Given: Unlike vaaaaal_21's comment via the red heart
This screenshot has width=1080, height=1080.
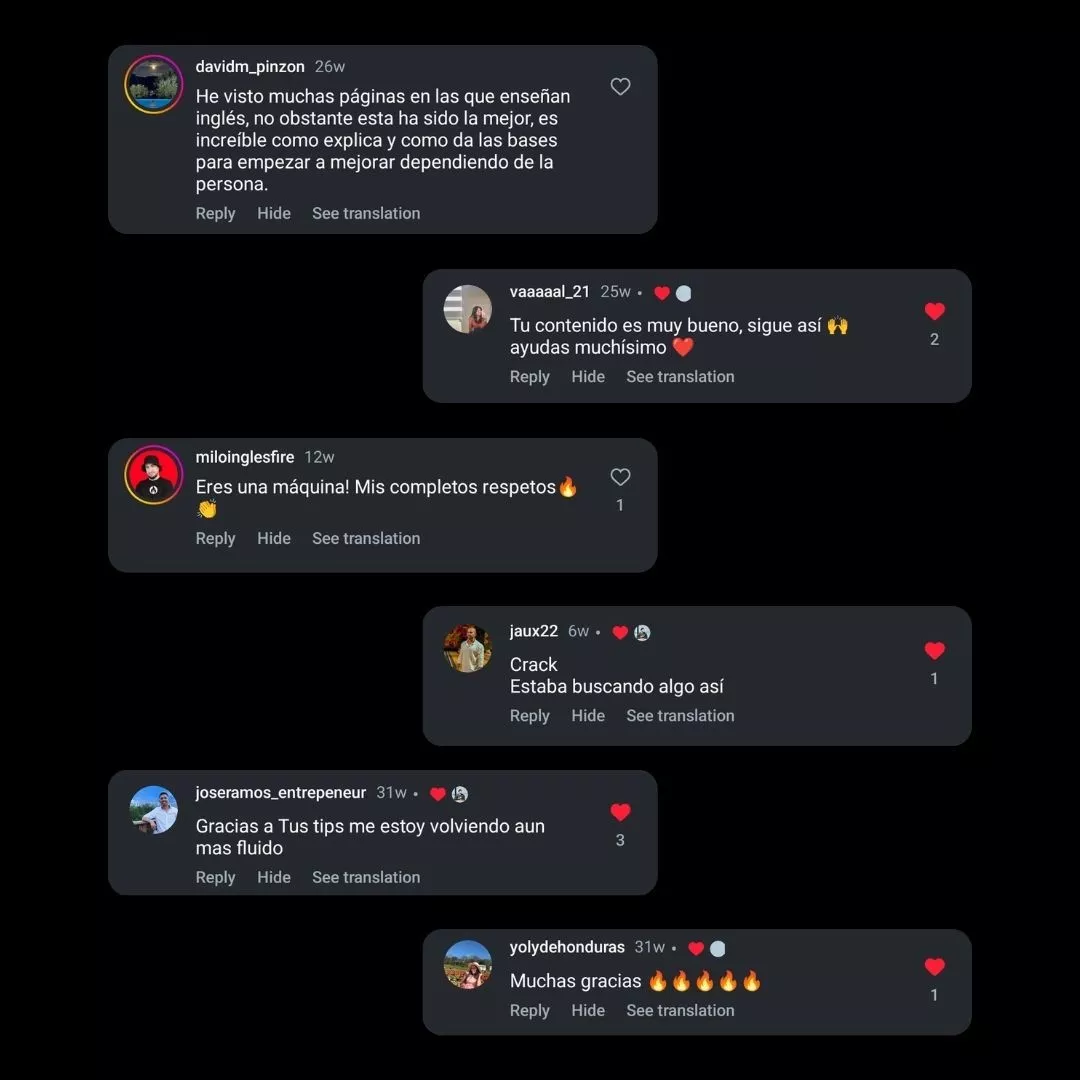Looking at the screenshot, I should pyautogui.click(x=934, y=311).
